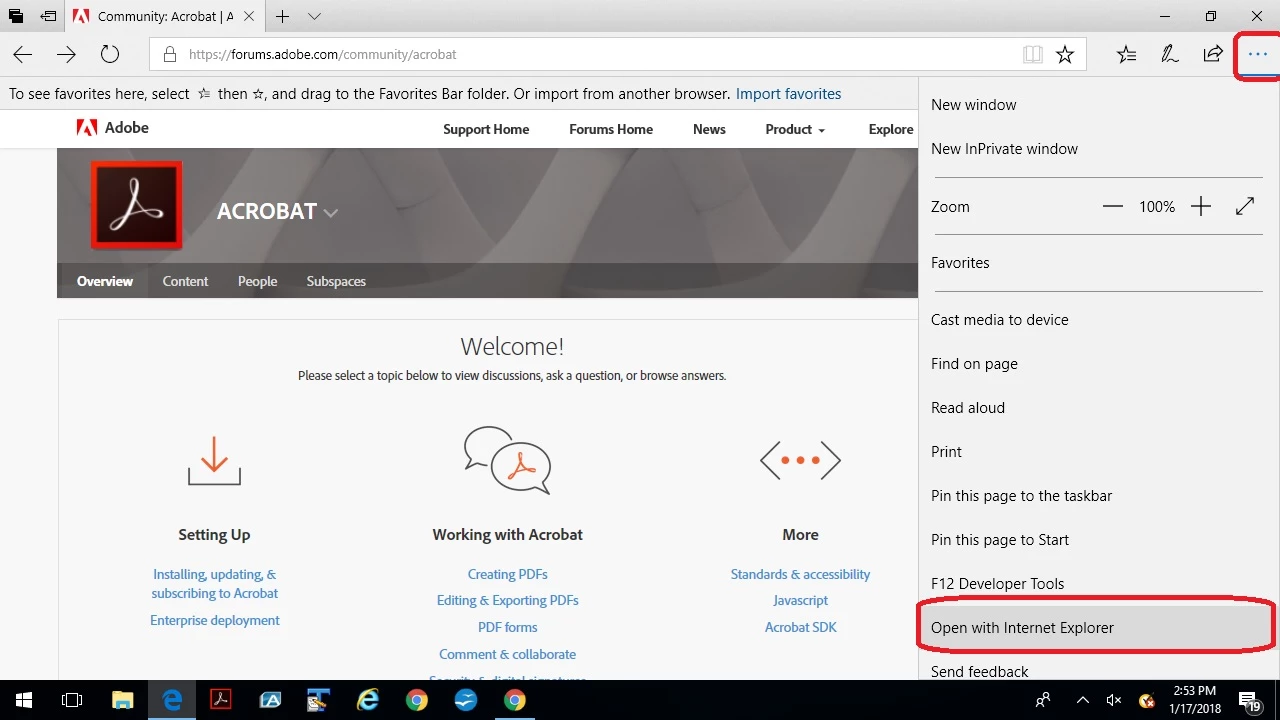
Task: Zoom out with the minus button
Action: 1113,207
